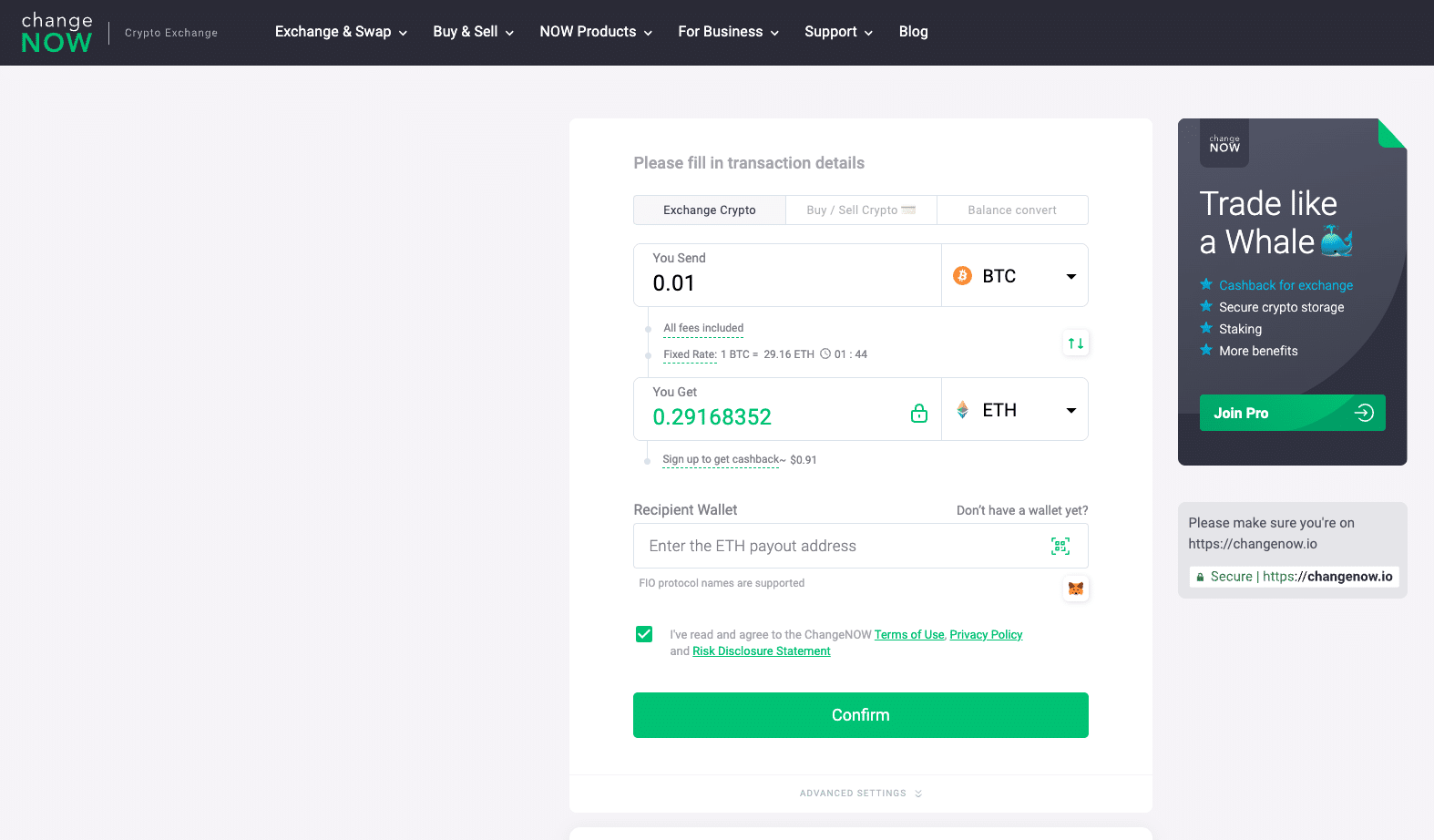
Task: Expand the Buy & Sell menu
Action: point(474,32)
